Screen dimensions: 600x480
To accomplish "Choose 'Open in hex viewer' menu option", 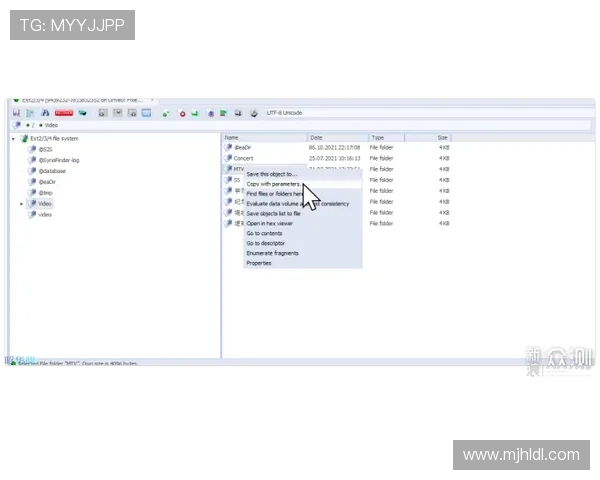I will [268, 223].
